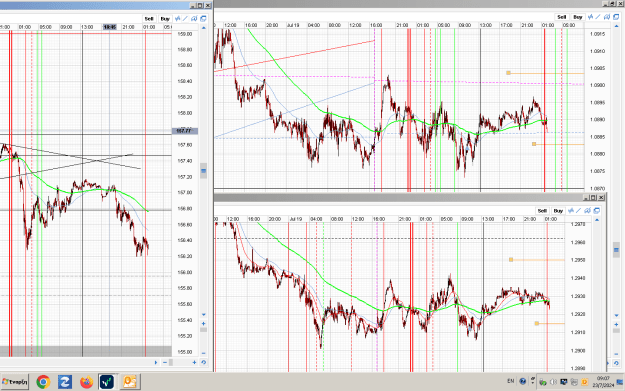Click left chart vertical scale slider handle

click(204, 171)
